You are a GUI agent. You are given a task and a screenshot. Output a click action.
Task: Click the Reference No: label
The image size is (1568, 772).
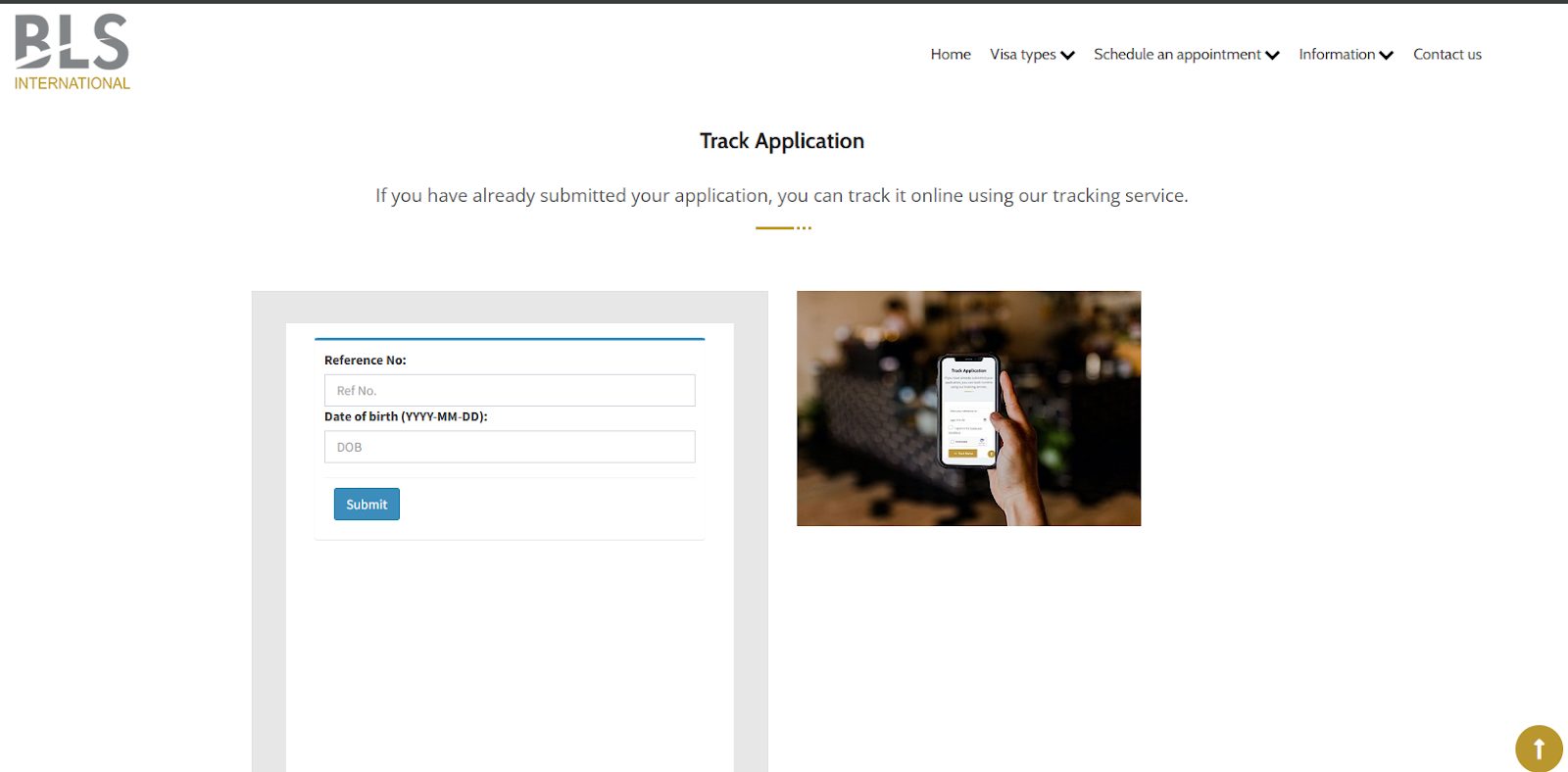(x=366, y=361)
